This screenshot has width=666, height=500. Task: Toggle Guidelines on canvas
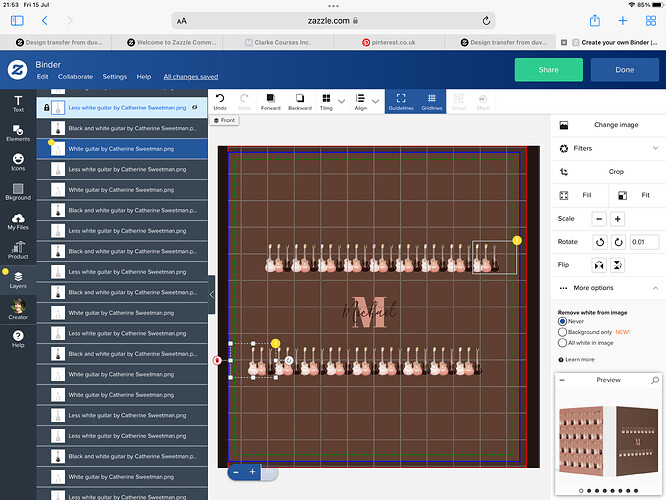[401, 102]
